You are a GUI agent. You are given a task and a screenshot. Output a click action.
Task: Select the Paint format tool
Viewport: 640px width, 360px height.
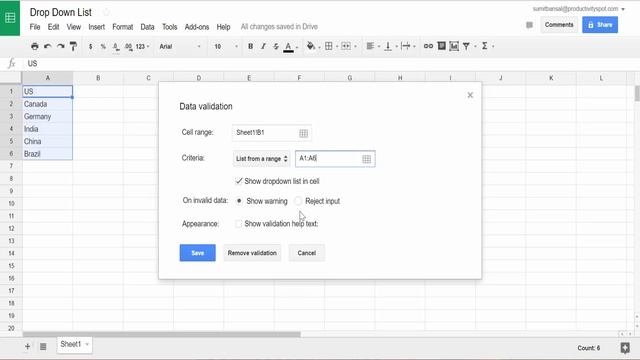click(73, 46)
